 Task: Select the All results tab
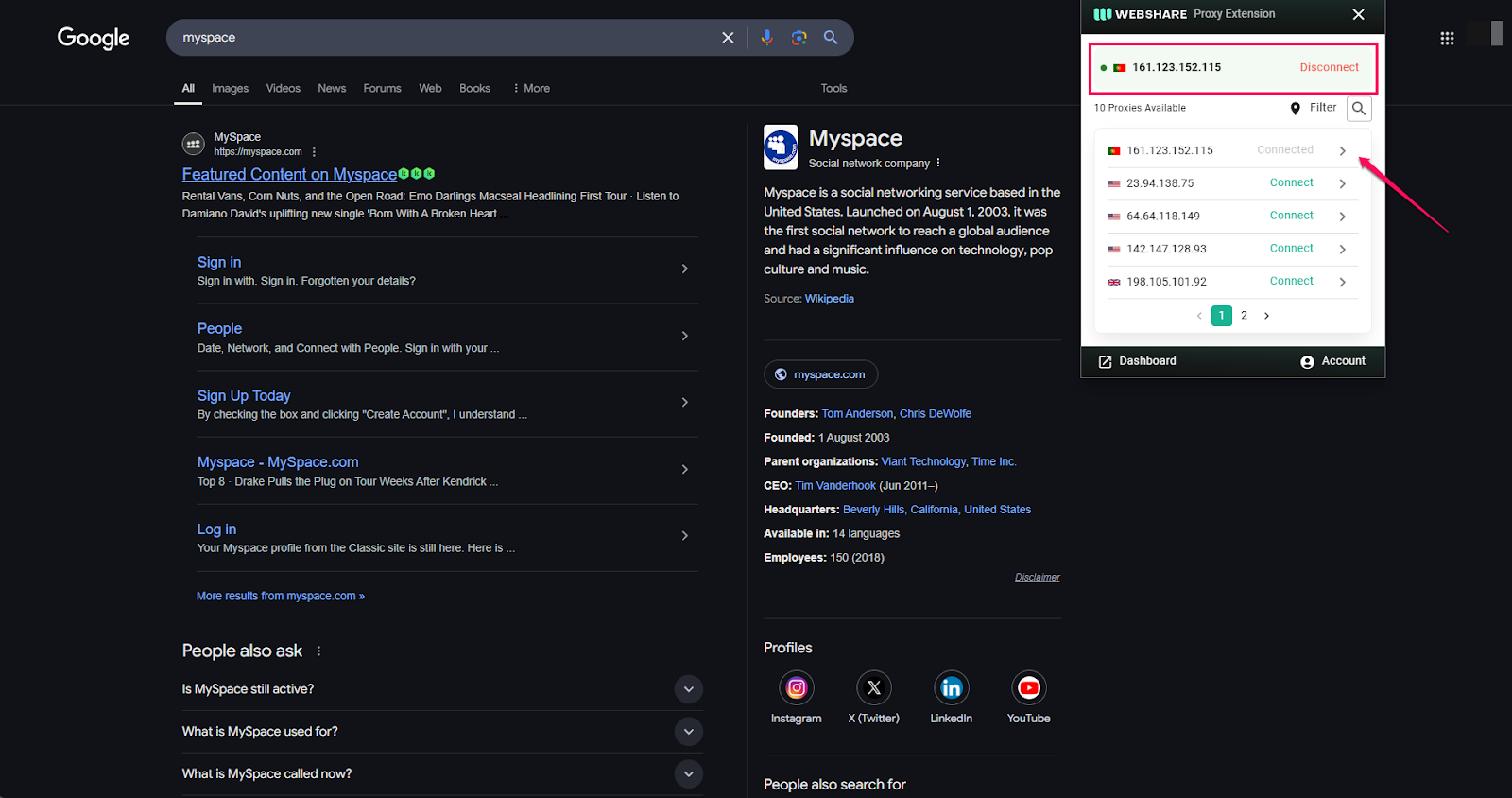coord(188,88)
